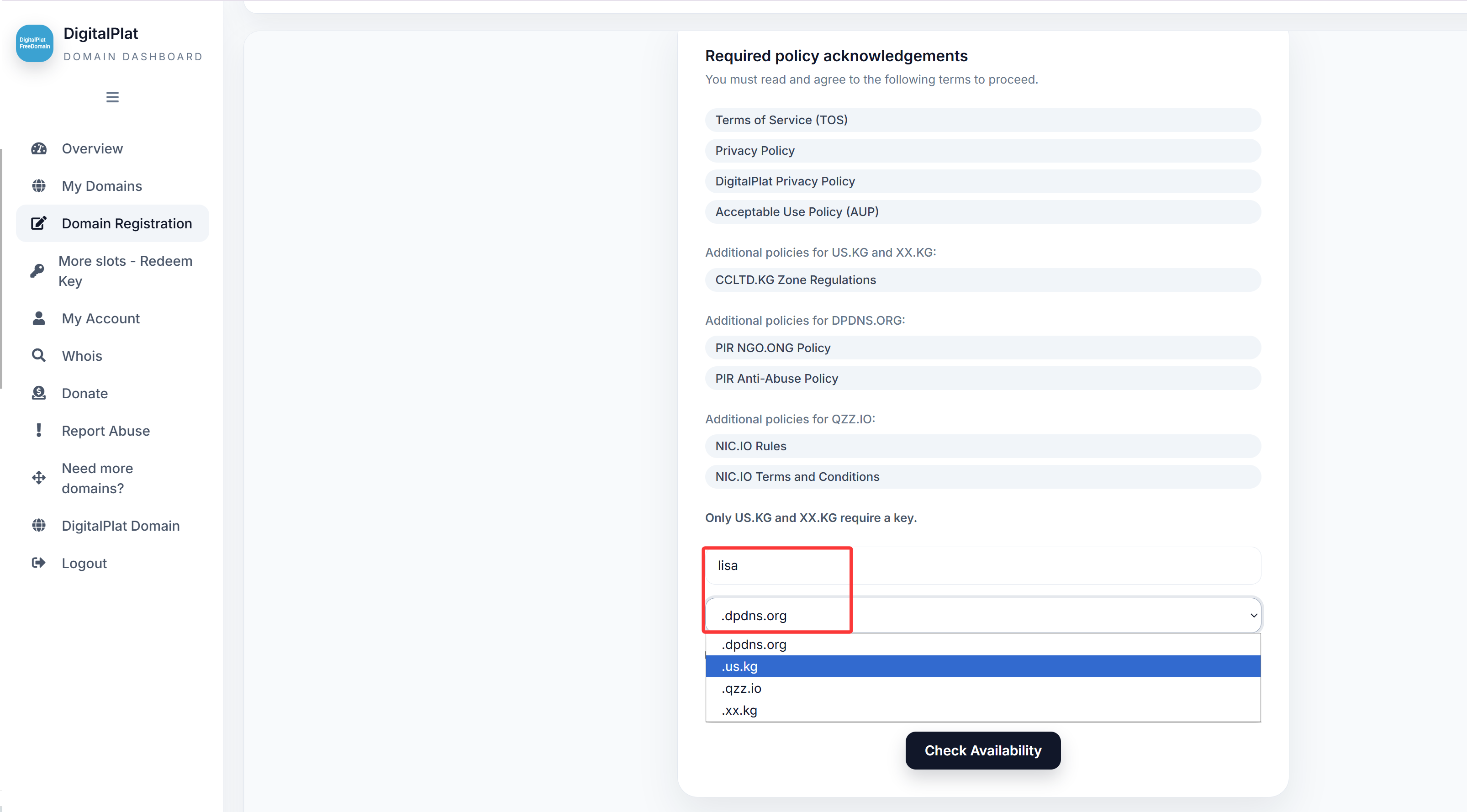The height and width of the screenshot is (812, 1467).
Task: Click the Overview dashboard gauge icon
Action: tap(39, 148)
